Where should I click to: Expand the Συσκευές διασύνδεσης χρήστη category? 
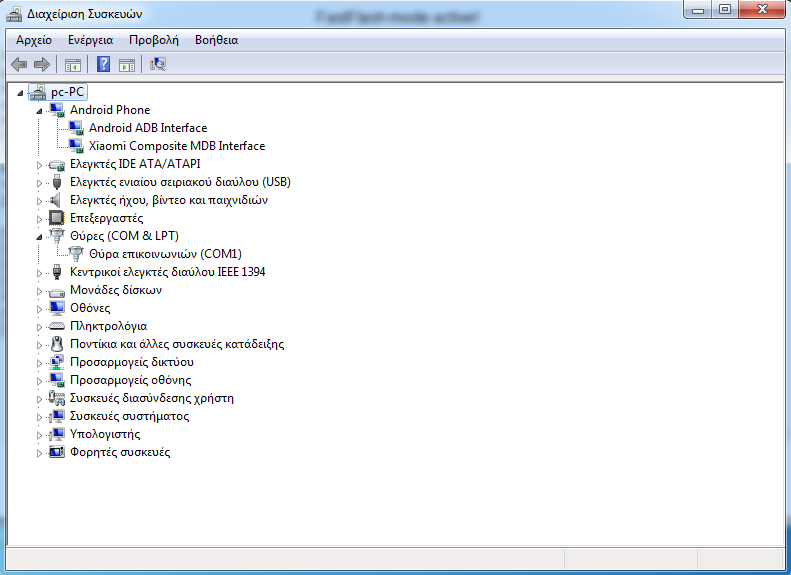click(39, 399)
